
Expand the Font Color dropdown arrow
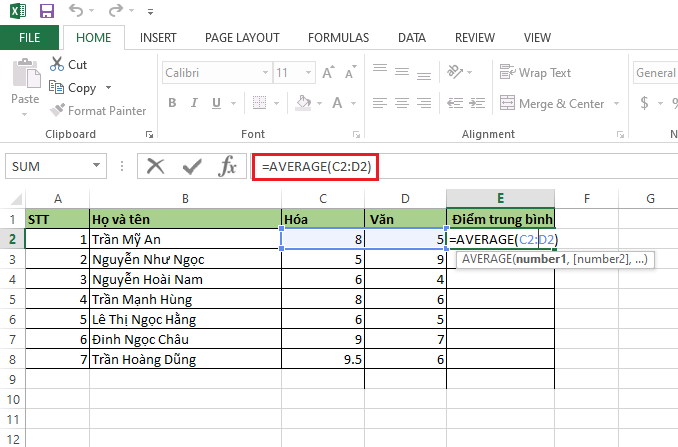click(354, 103)
